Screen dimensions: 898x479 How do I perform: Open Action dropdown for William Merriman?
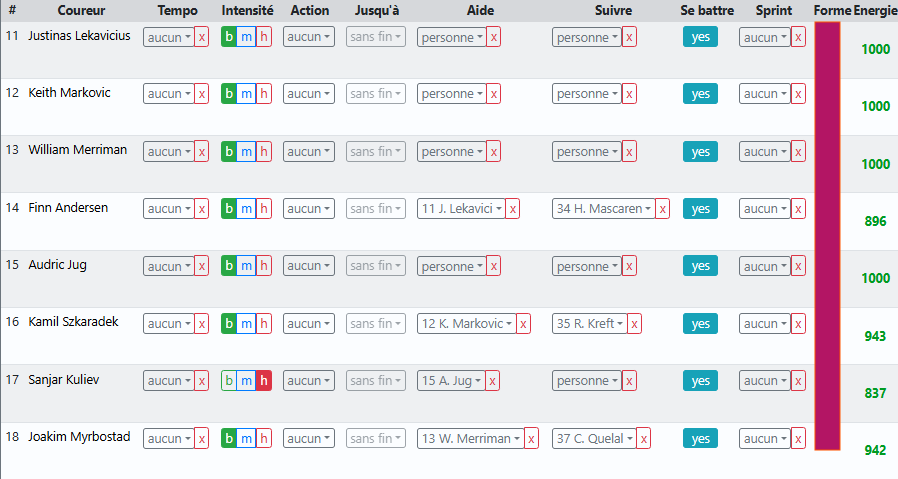click(308, 152)
